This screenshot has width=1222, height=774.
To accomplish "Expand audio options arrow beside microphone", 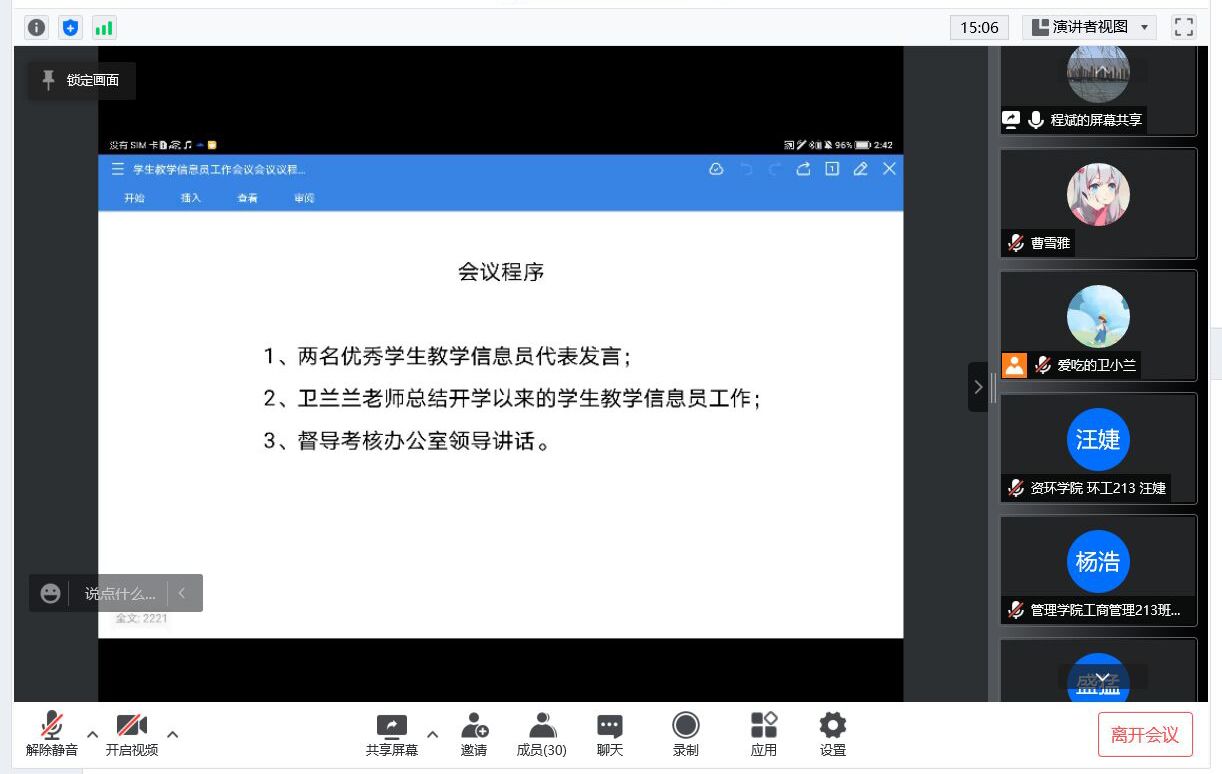I will click(93, 734).
